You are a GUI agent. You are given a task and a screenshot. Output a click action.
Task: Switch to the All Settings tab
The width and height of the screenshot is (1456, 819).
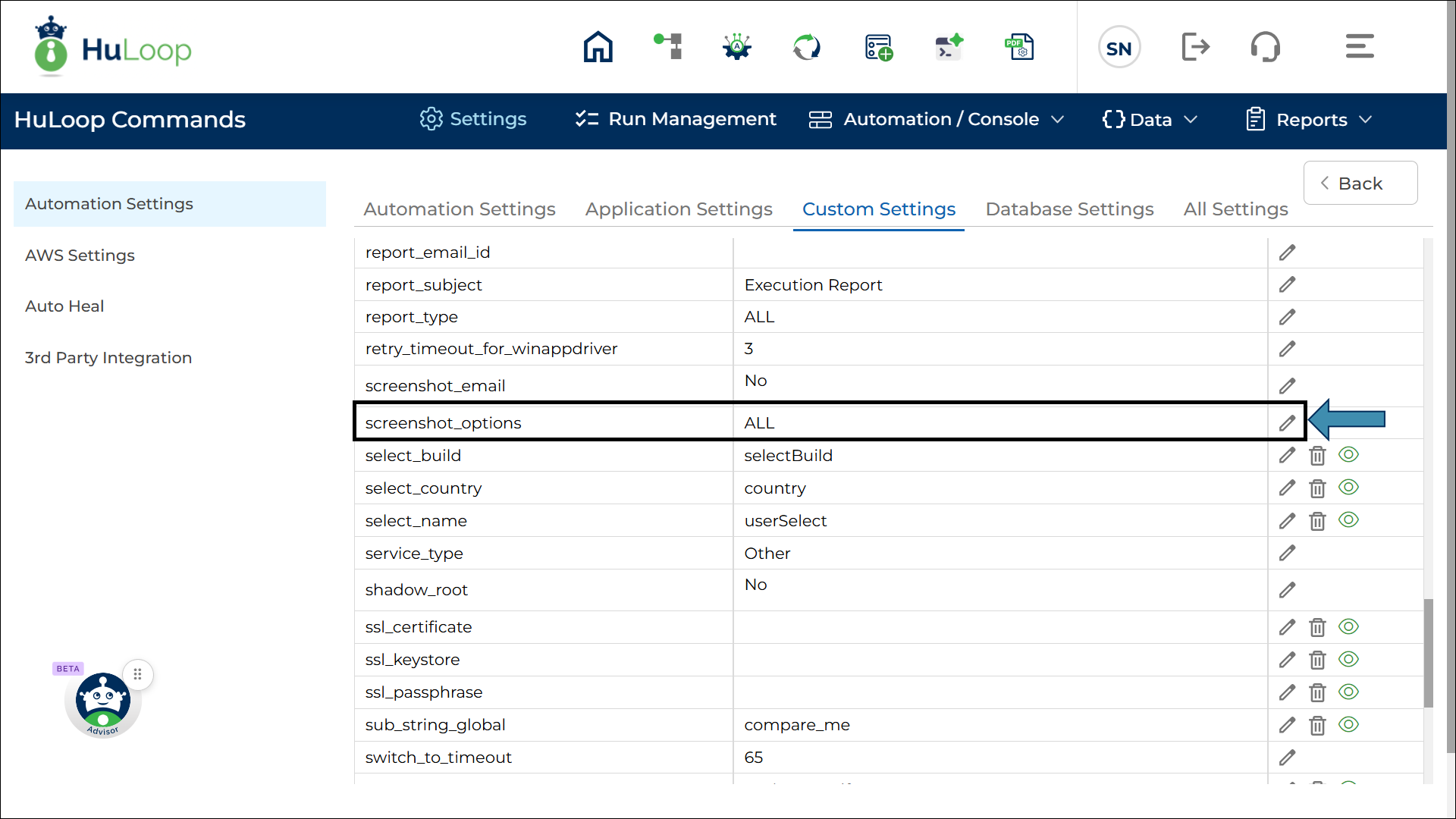click(x=1235, y=209)
